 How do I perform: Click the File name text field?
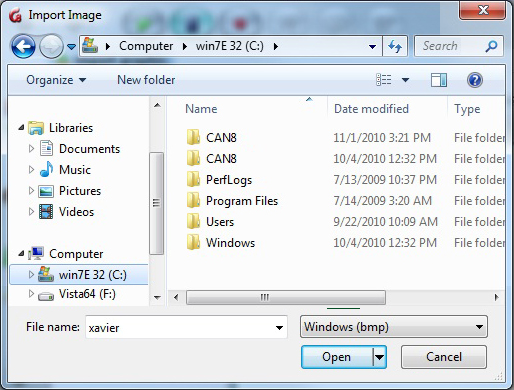point(180,328)
